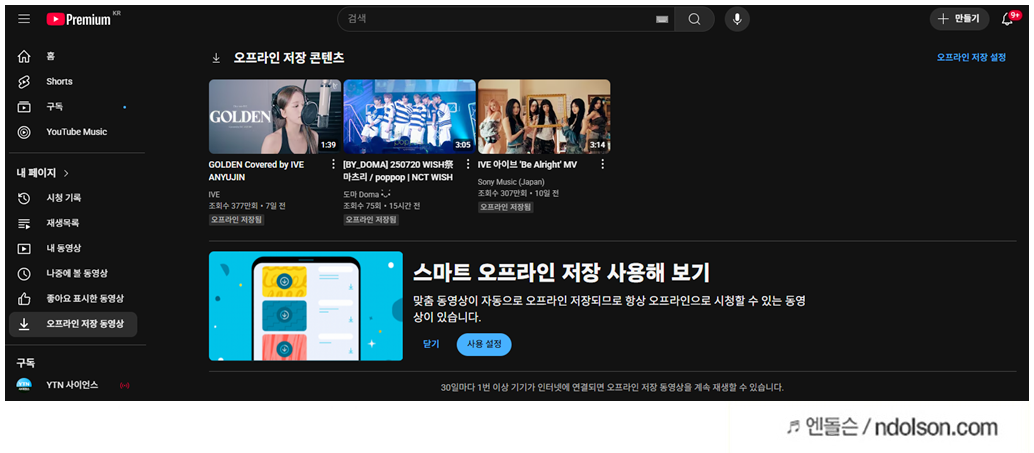Viewport: 1034px width, 453px height.
Task: Select 오프라인 저장 동영상 in sidebar
Action: coord(73,324)
